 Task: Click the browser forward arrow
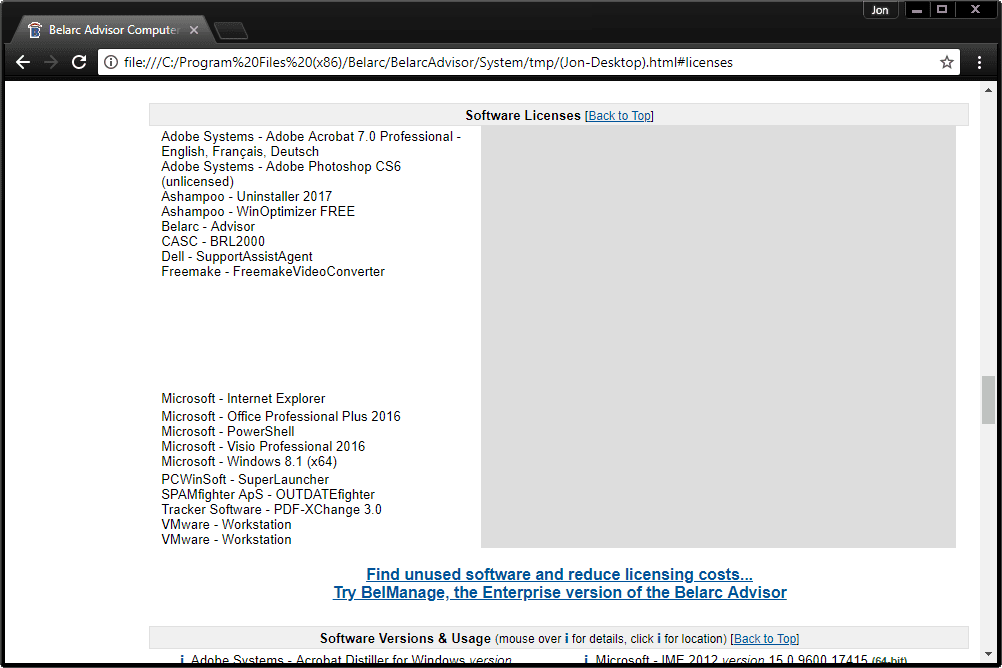[51, 62]
